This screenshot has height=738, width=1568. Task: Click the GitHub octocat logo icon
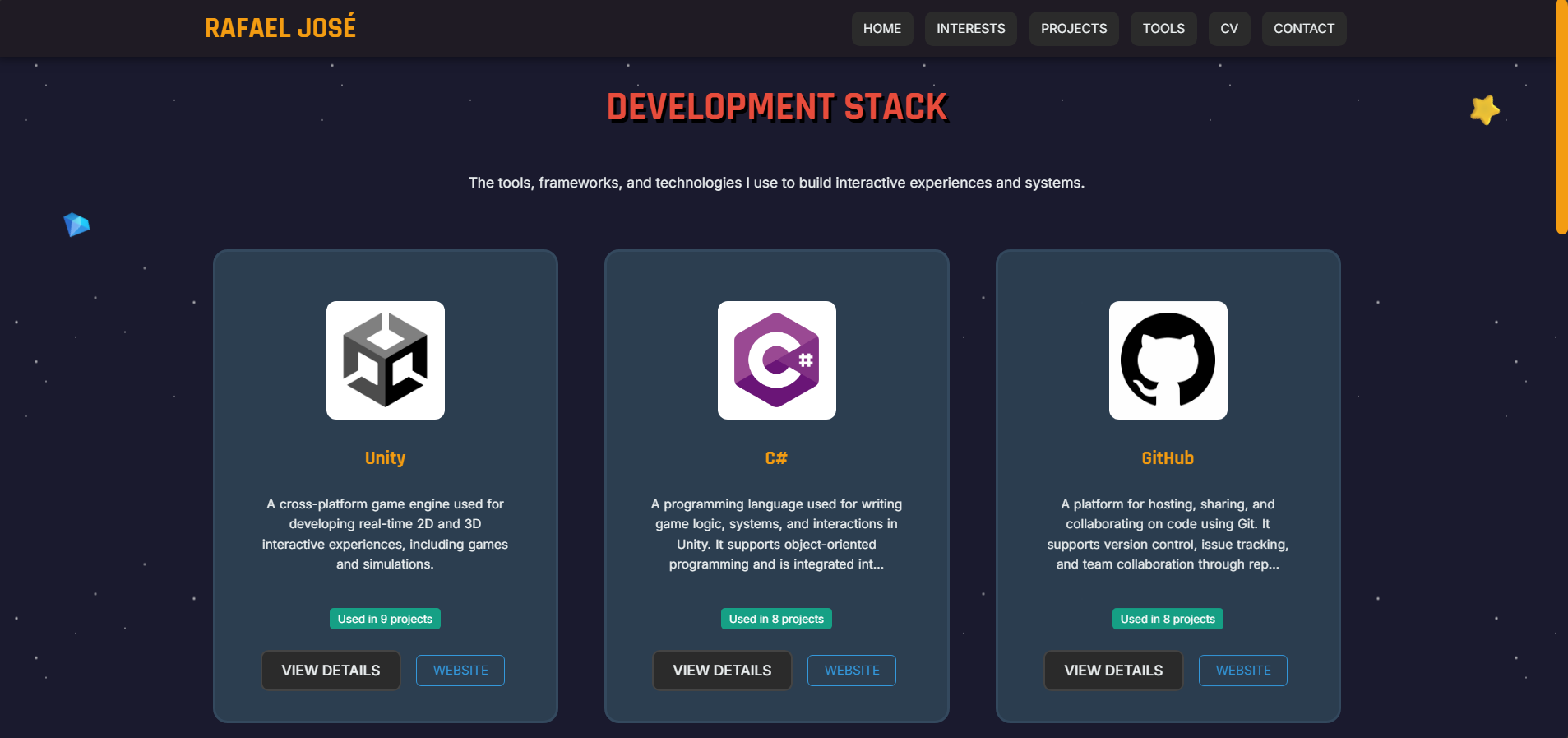point(1168,360)
